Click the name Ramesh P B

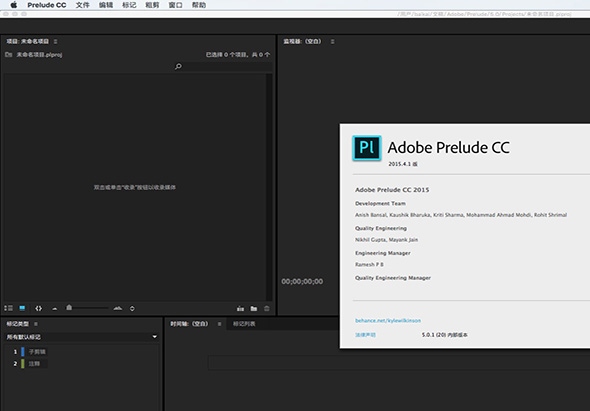click(x=369, y=265)
